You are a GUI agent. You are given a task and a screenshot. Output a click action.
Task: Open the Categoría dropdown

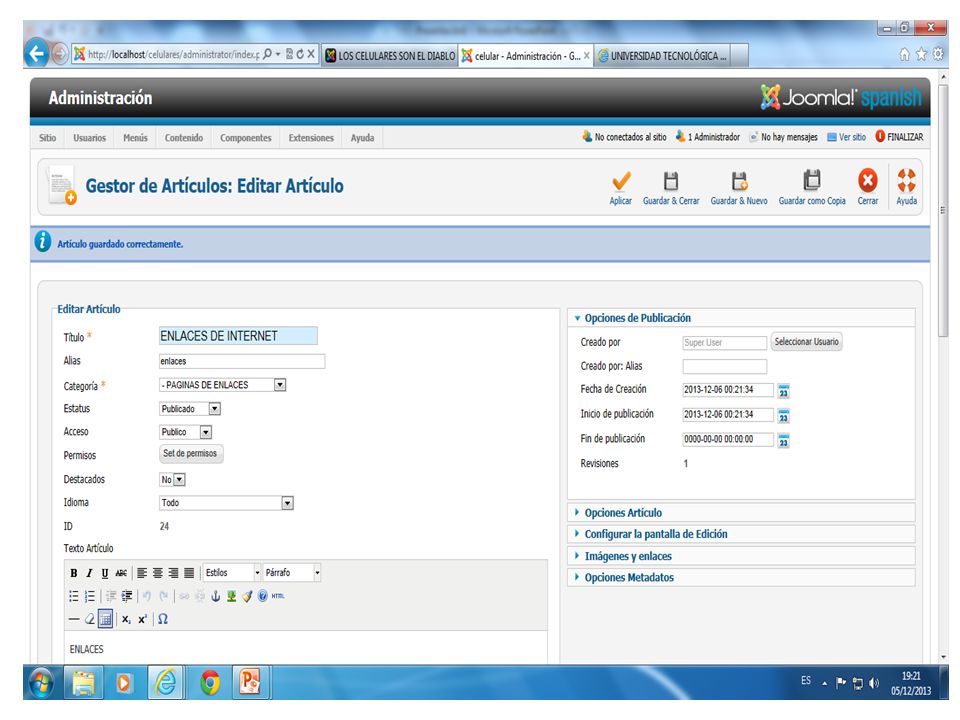[x=223, y=385]
